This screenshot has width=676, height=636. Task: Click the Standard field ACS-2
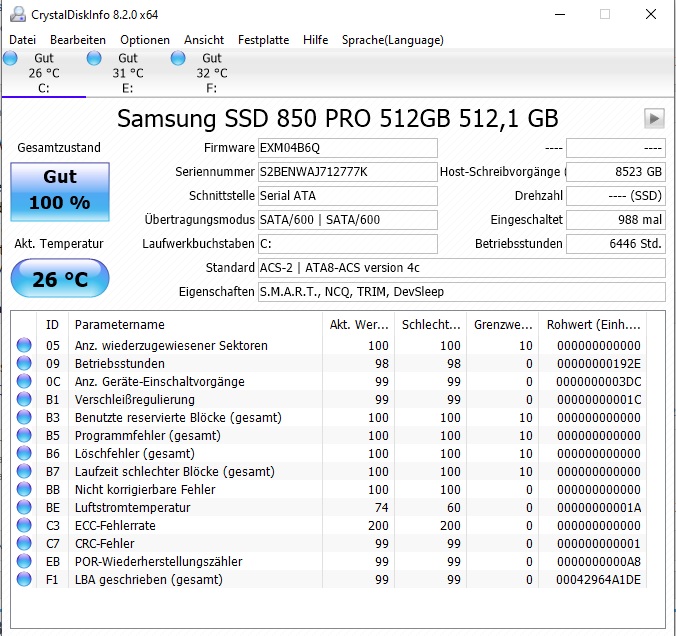pyautogui.click(x=462, y=268)
